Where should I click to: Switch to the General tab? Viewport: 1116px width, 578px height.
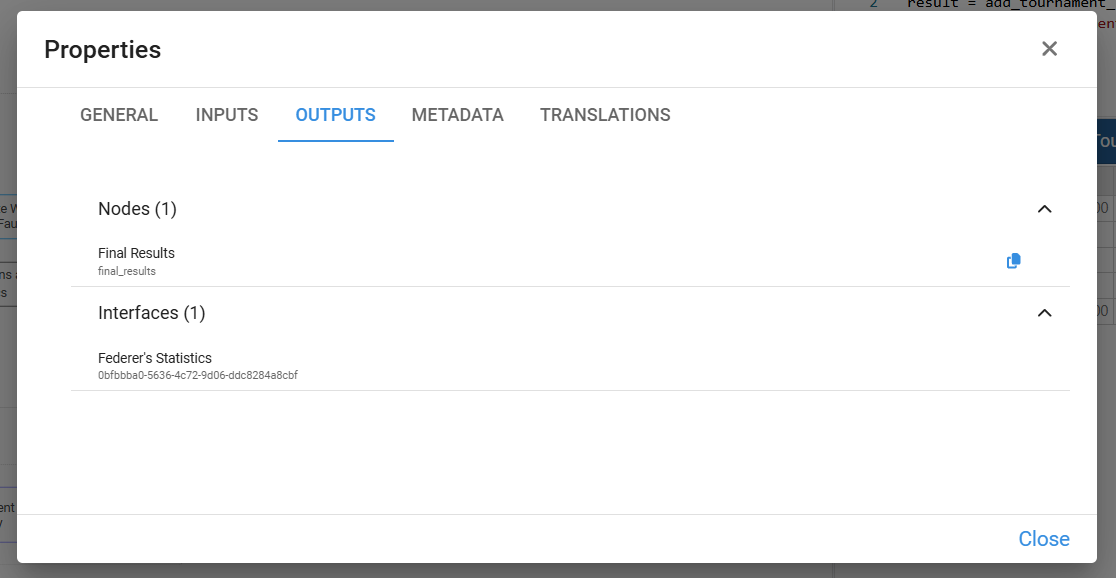(x=119, y=115)
